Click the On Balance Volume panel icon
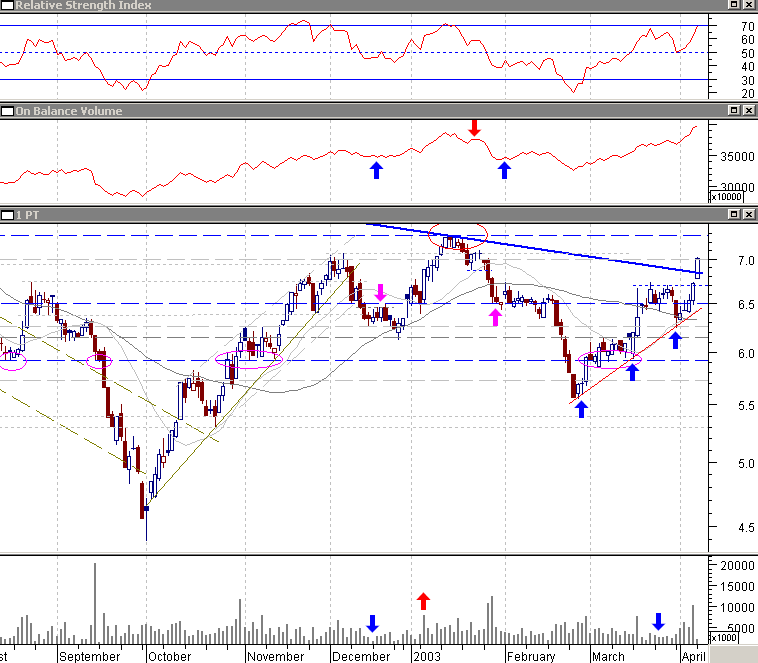 (7, 111)
